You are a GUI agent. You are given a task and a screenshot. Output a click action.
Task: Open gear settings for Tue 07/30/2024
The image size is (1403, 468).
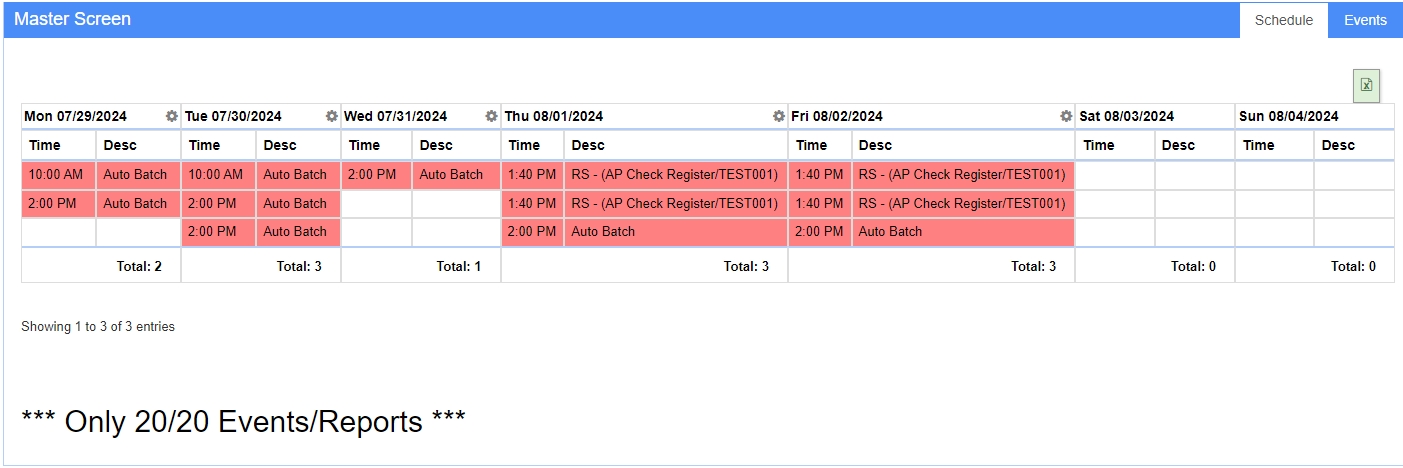tap(331, 116)
